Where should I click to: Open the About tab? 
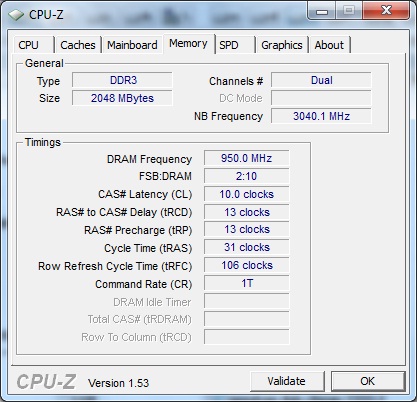tap(329, 45)
